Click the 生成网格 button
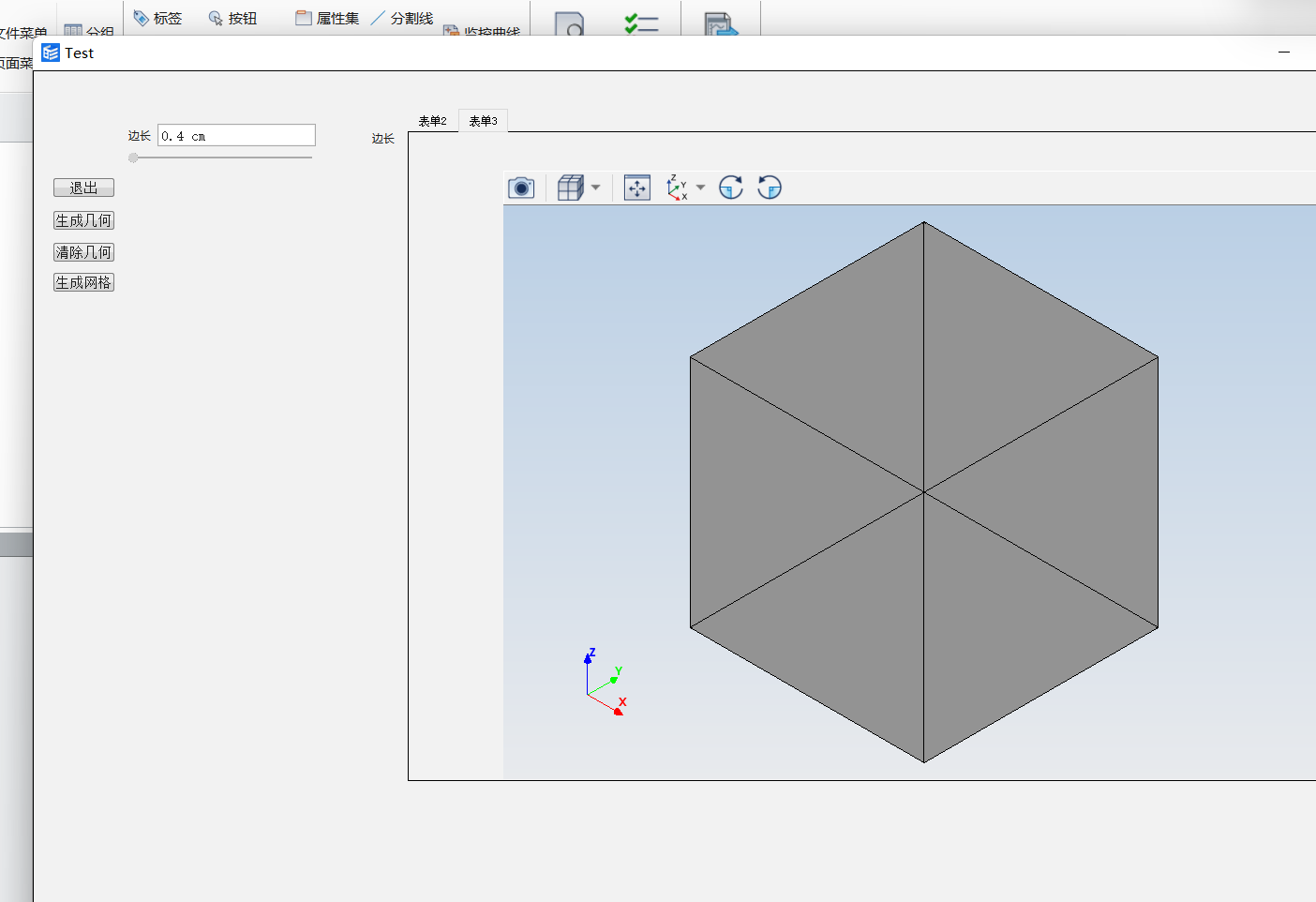This screenshot has width=1316, height=902. pos(83,282)
